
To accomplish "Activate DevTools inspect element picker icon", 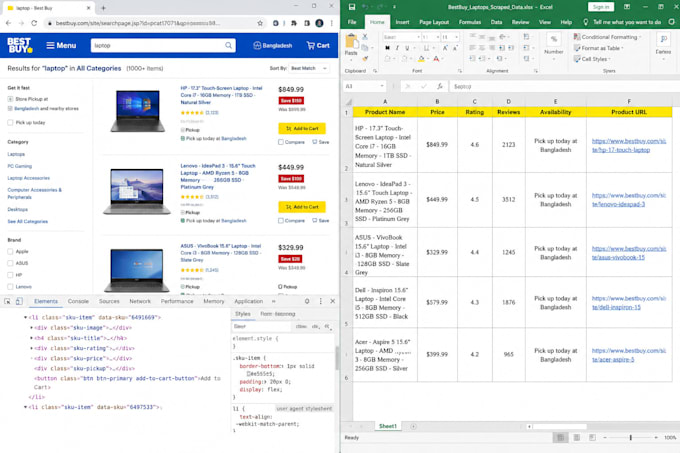I will (7, 301).
